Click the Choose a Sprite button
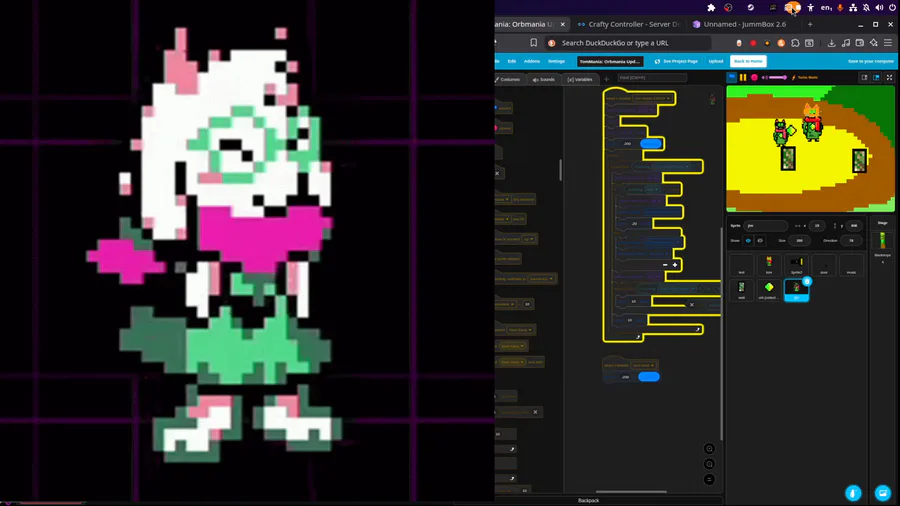The width and height of the screenshot is (900, 506). tap(853, 493)
